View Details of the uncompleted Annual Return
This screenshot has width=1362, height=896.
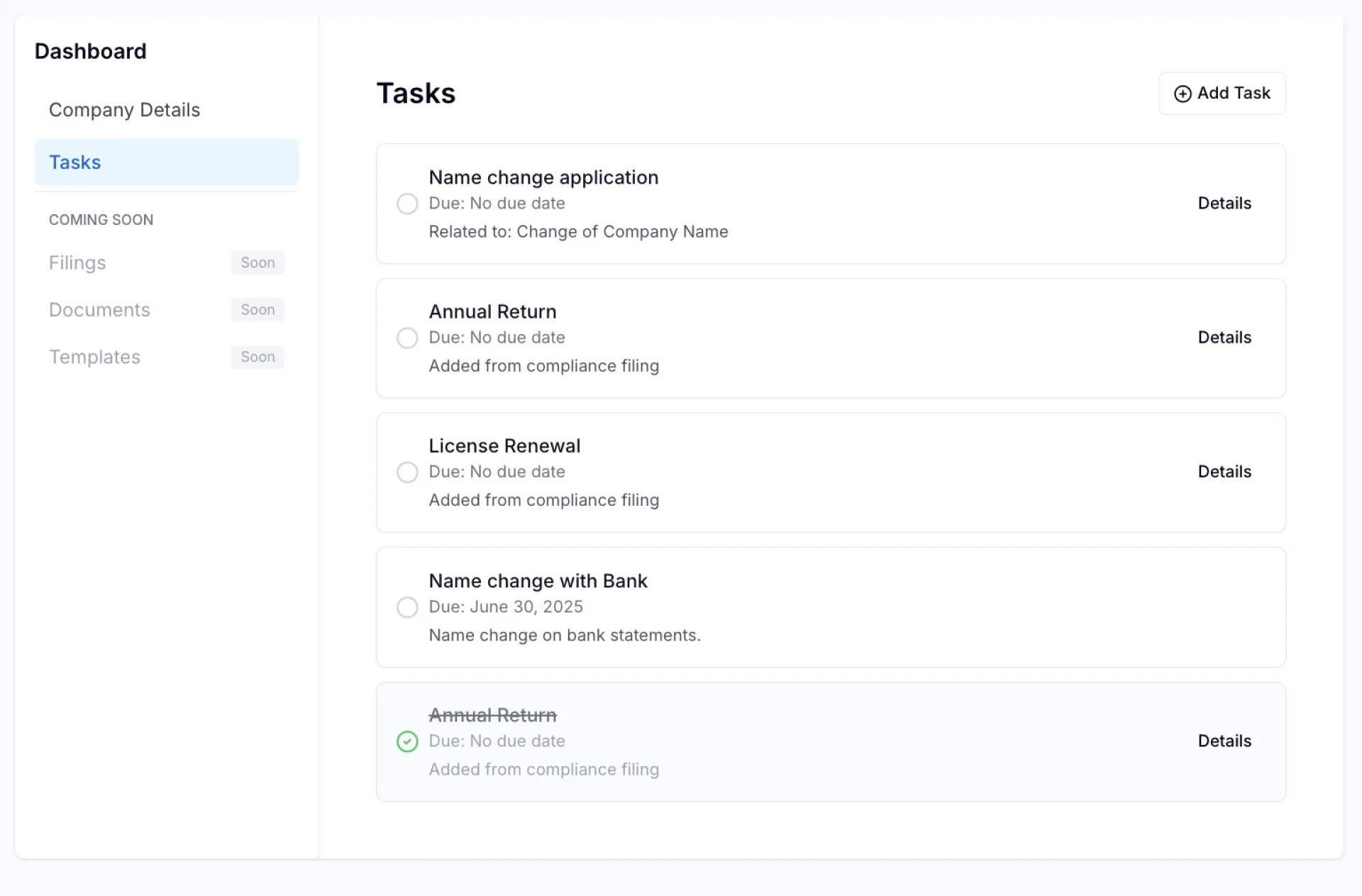(x=1224, y=338)
